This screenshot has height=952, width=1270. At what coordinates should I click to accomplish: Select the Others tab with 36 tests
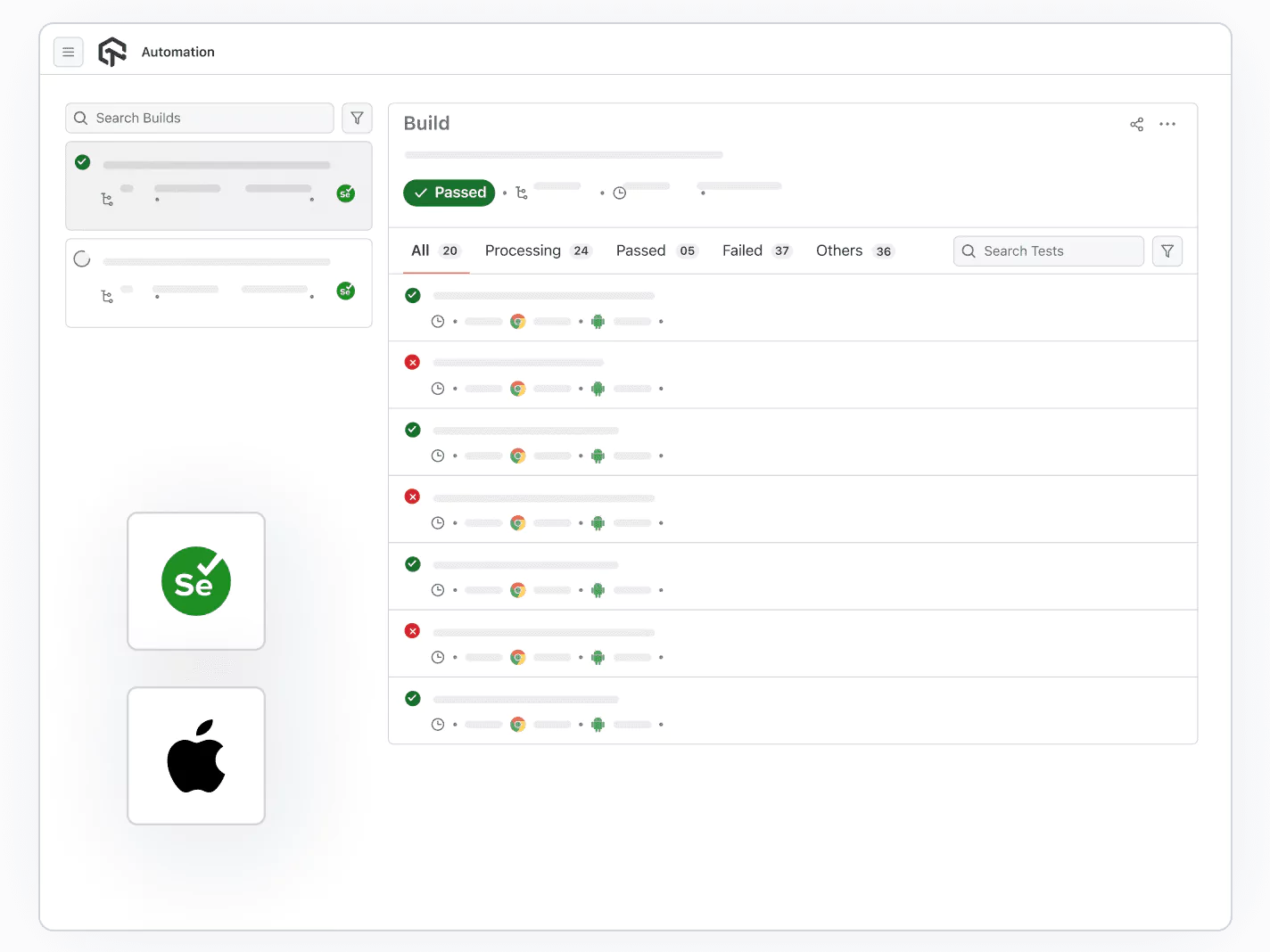[838, 250]
